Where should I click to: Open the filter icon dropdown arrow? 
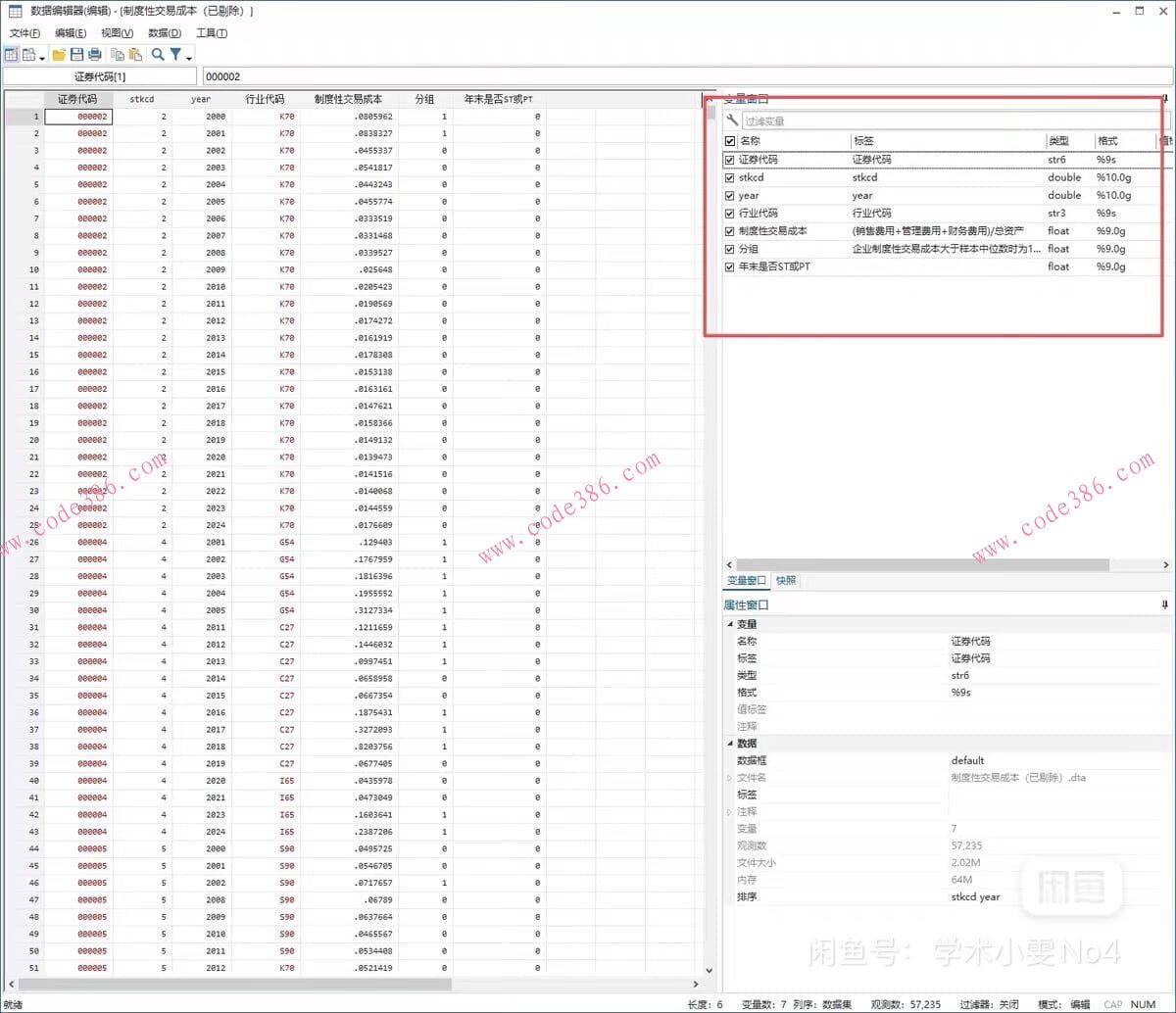click(188, 57)
